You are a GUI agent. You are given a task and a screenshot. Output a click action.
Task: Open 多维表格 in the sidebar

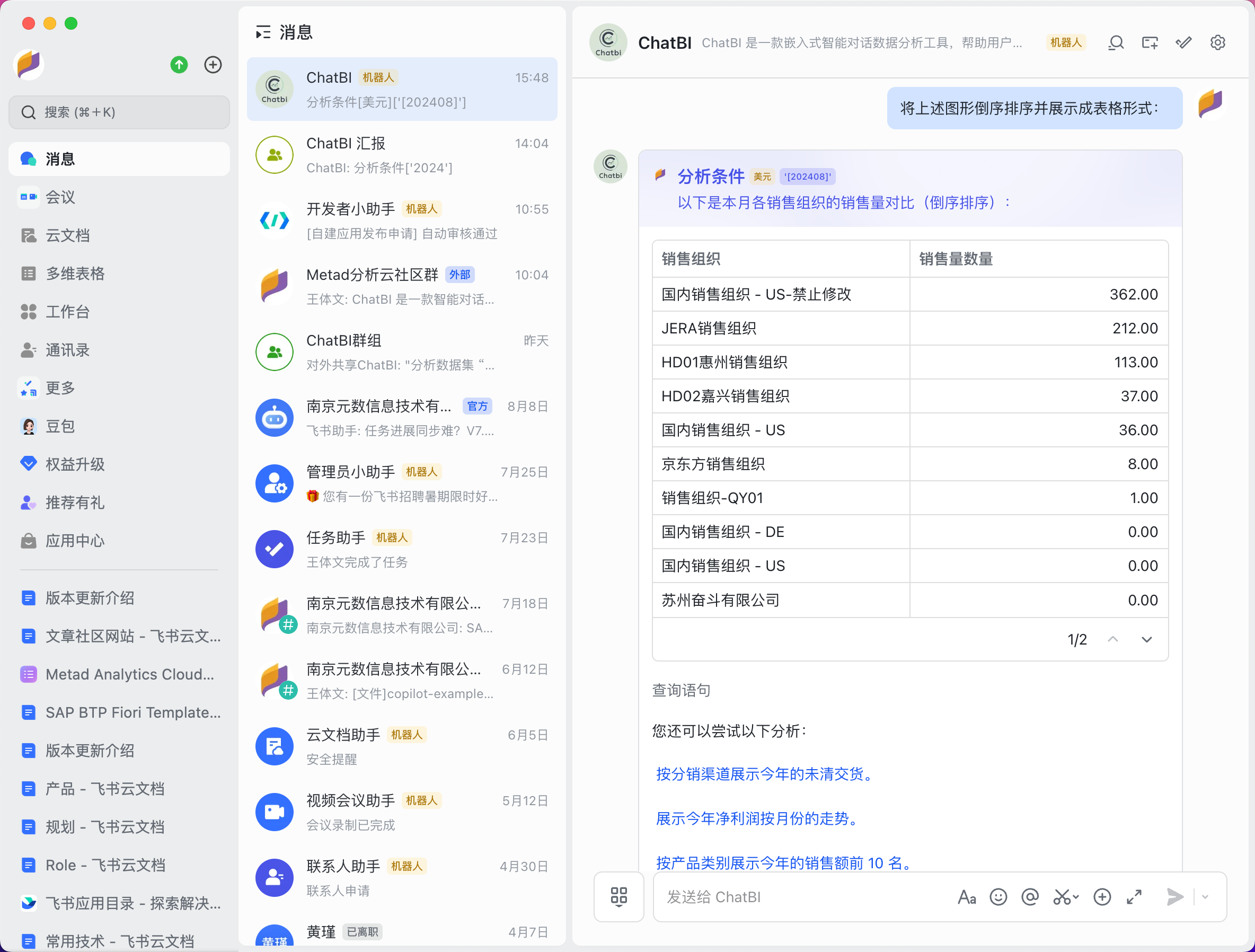(119, 274)
